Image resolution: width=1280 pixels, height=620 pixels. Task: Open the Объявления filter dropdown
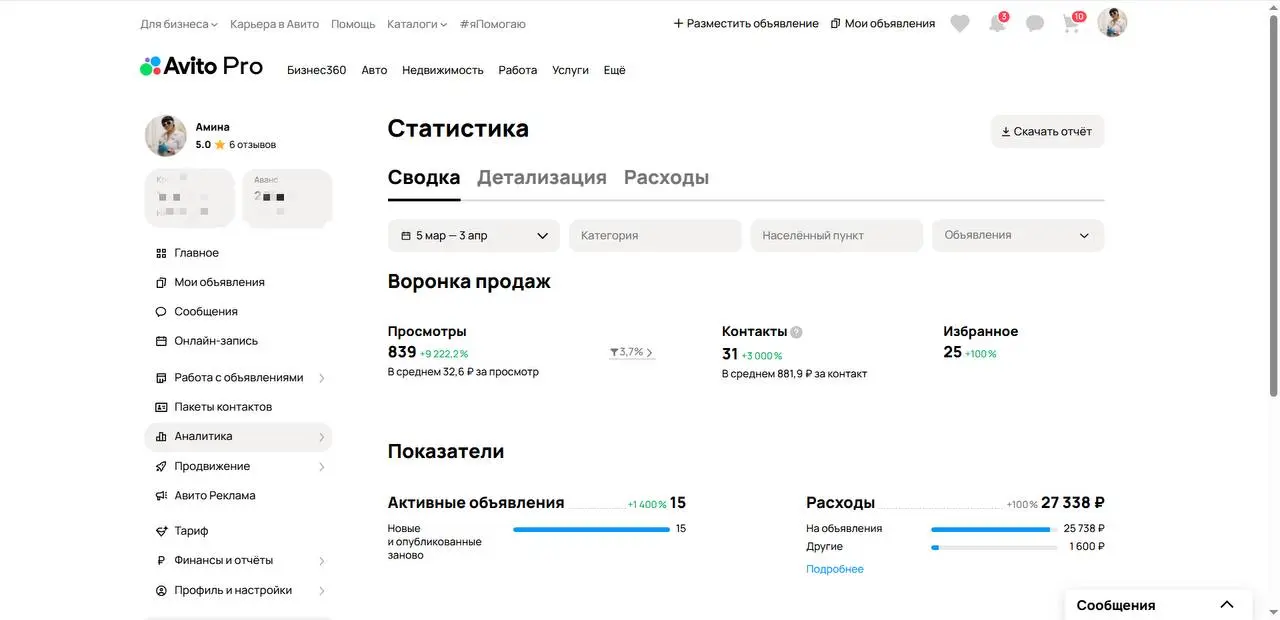pos(1018,236)
